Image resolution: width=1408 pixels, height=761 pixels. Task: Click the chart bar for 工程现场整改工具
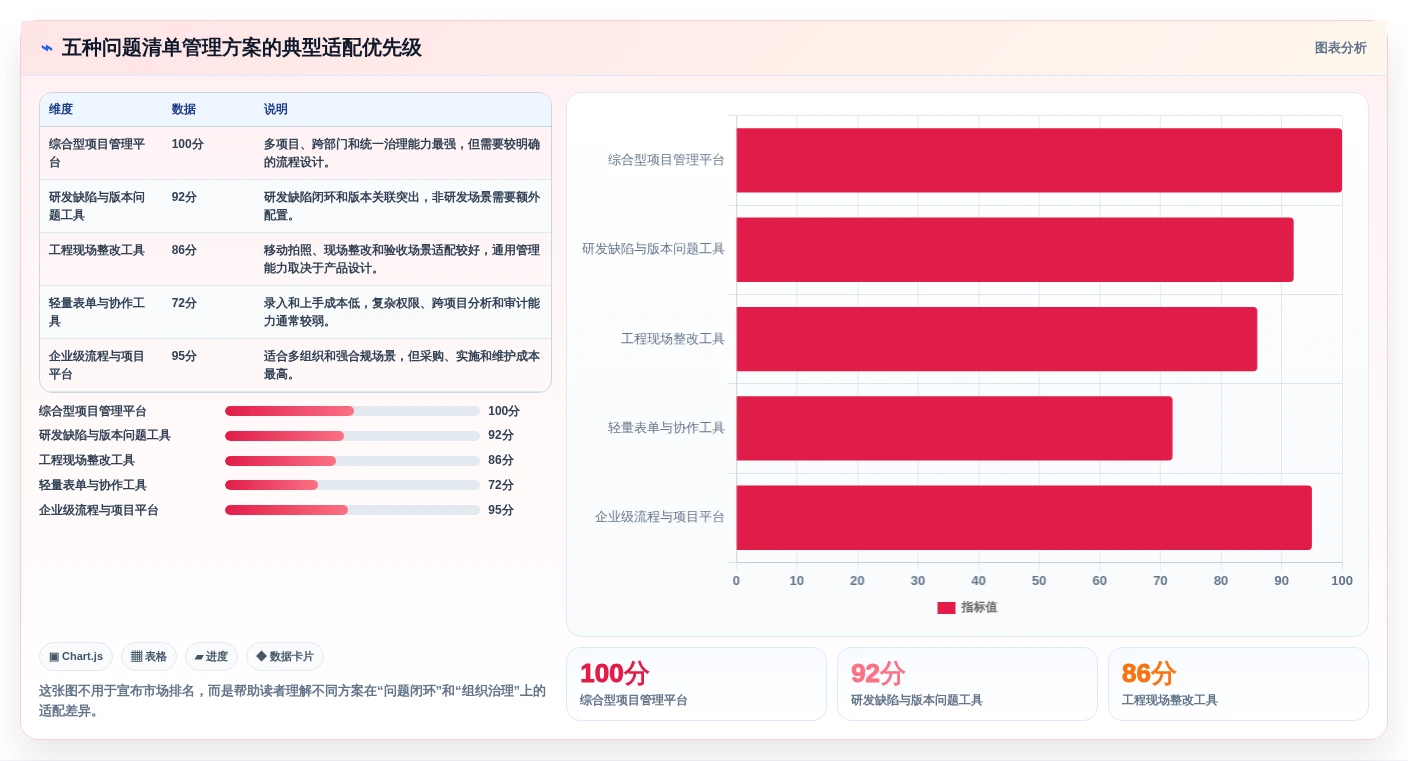point(997,339)
